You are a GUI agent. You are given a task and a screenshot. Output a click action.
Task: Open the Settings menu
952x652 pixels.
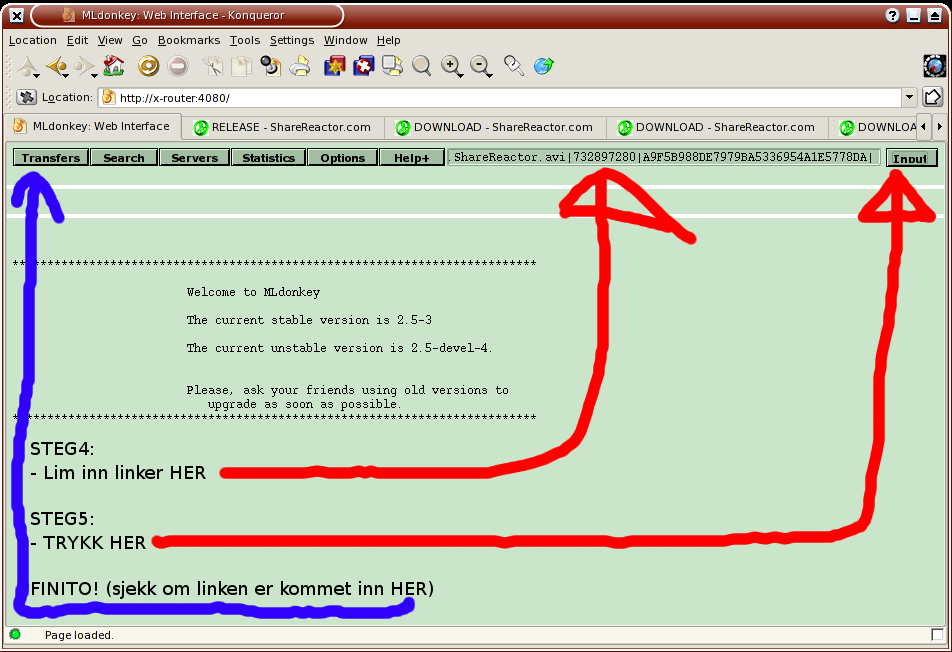(291, 40)
